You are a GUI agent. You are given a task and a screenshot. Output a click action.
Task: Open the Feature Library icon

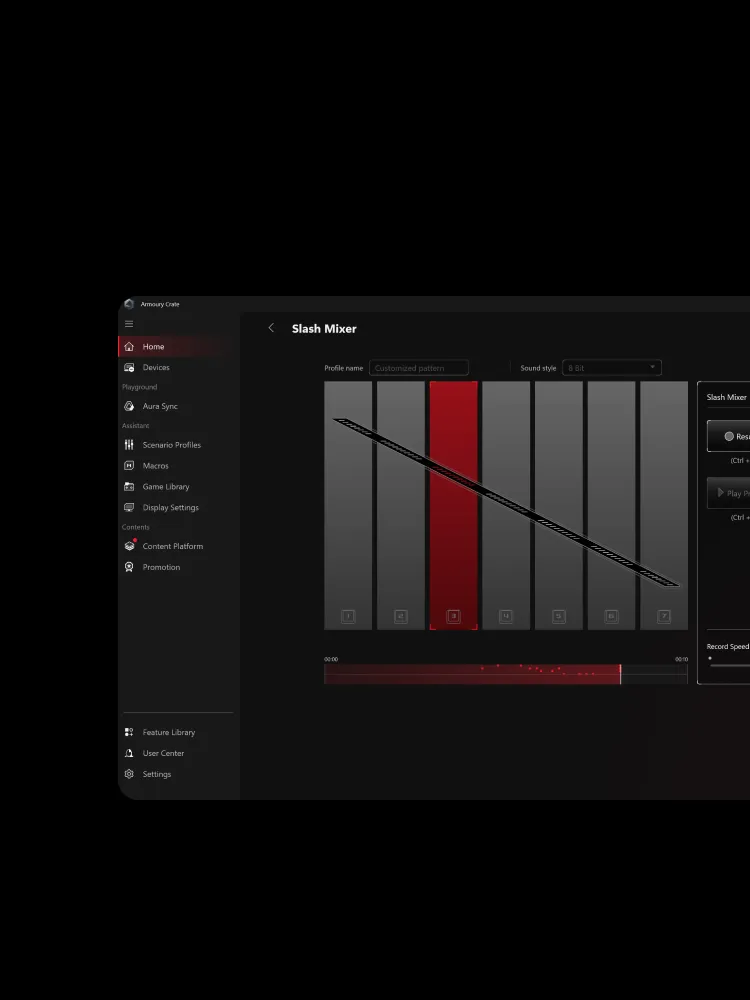(129, 732)
